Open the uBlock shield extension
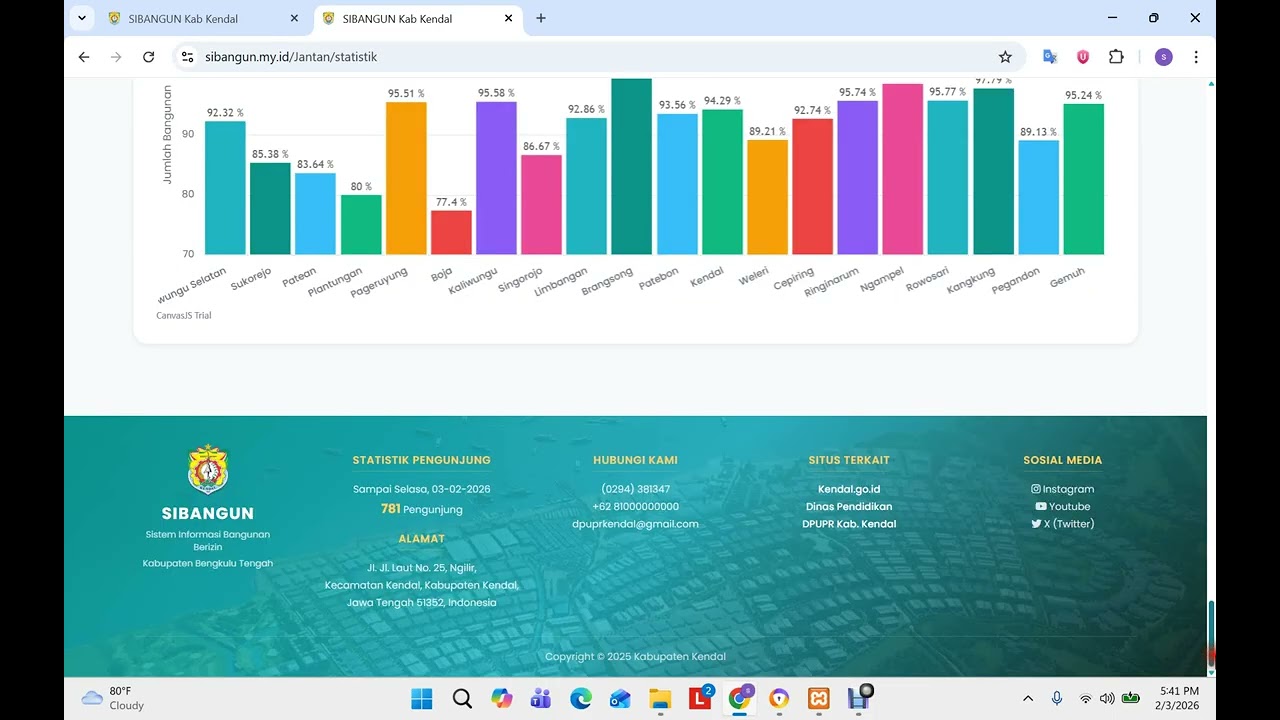1280x720 pixels. pos(1083,57)
